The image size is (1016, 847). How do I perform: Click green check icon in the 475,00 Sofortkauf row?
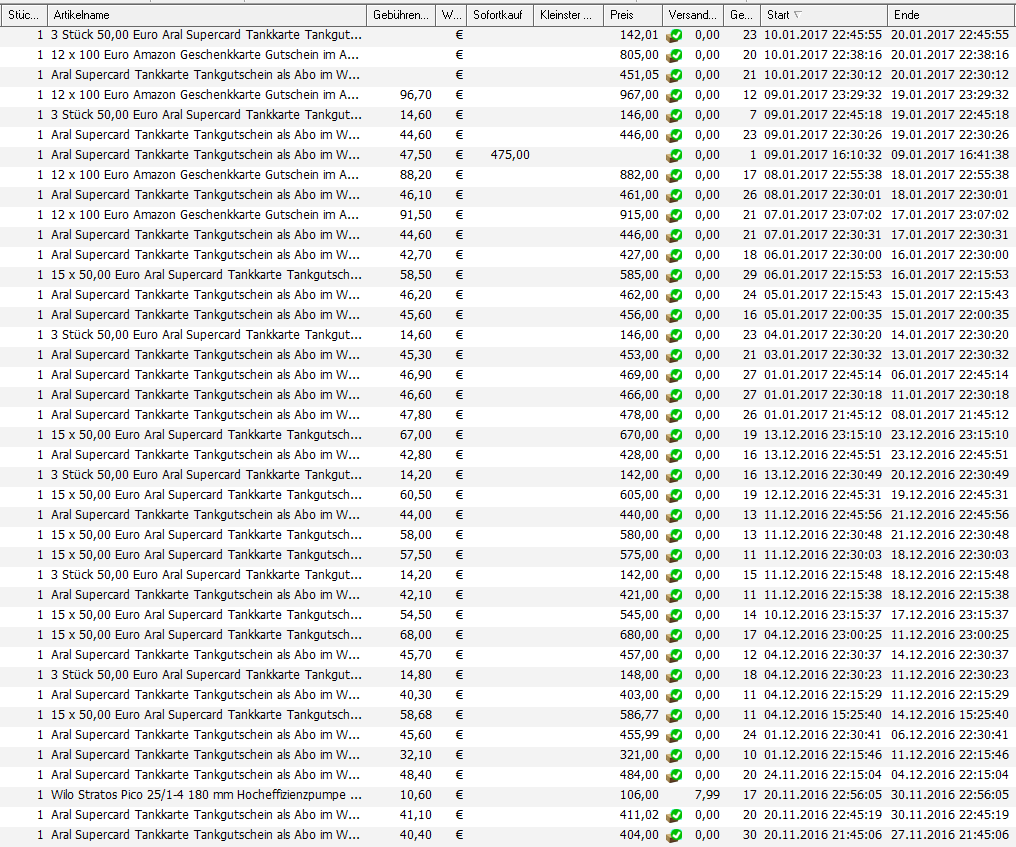[x=674, y=155]
